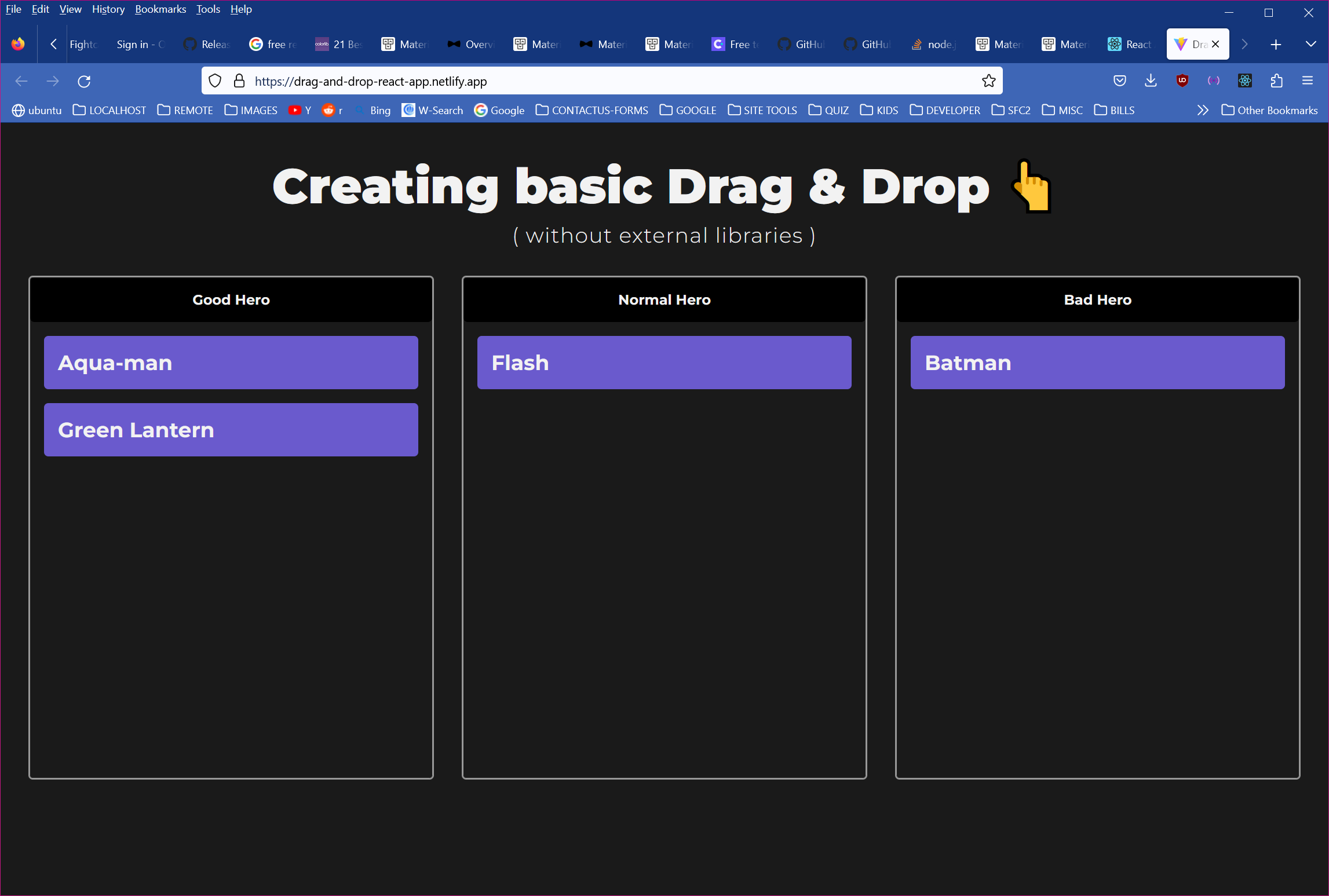This screenshot has width=1329, height=896.
Task: Close the active Drag and Drop tab
Action: (1215, 44)
